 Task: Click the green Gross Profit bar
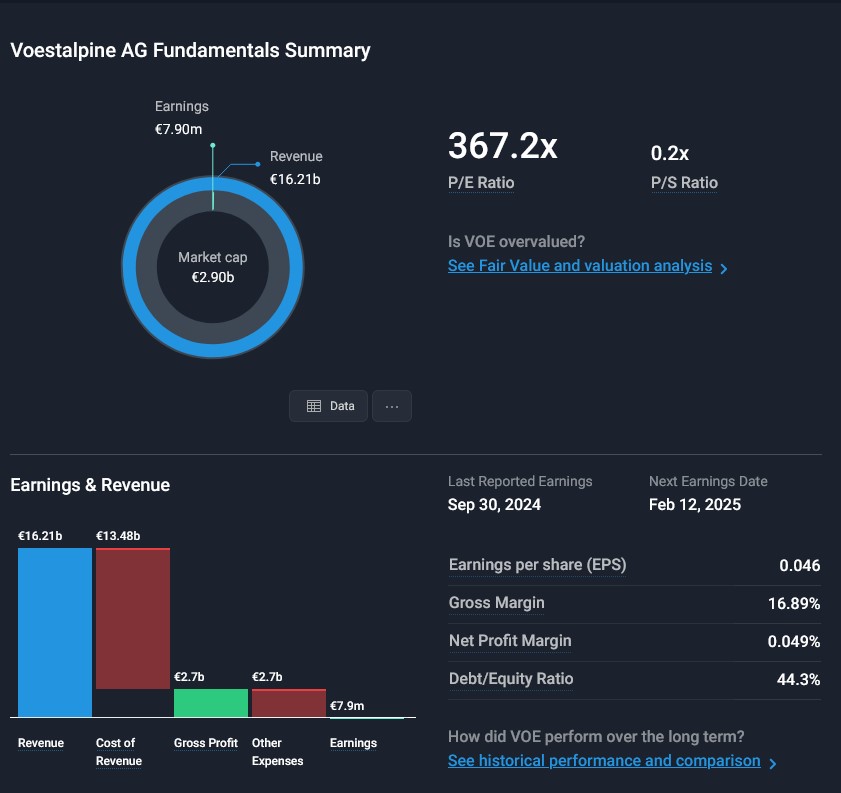[x=211, y=702]
